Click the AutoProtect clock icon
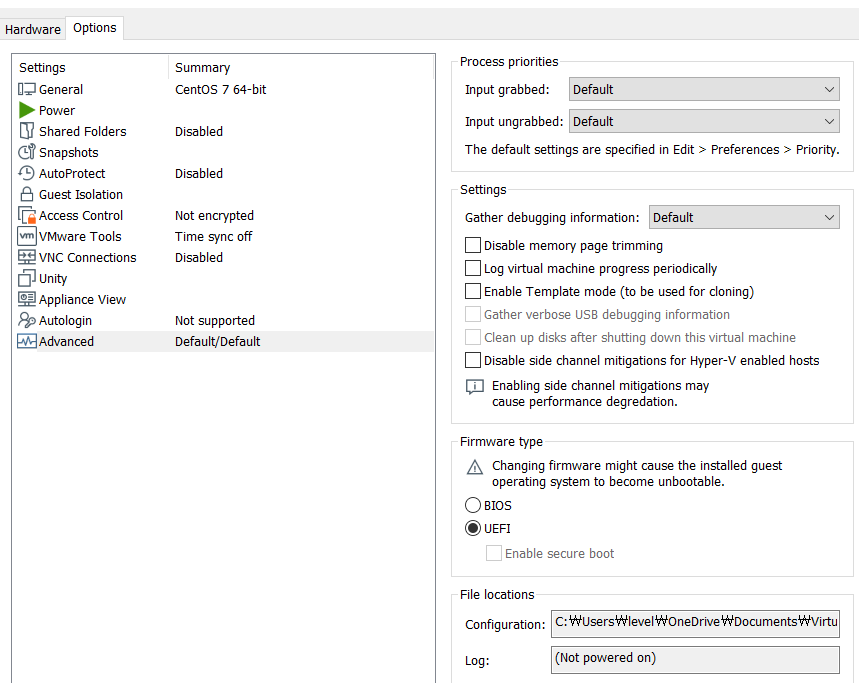The width and height of the screenshot is (859, 683). tap(26, 173)
